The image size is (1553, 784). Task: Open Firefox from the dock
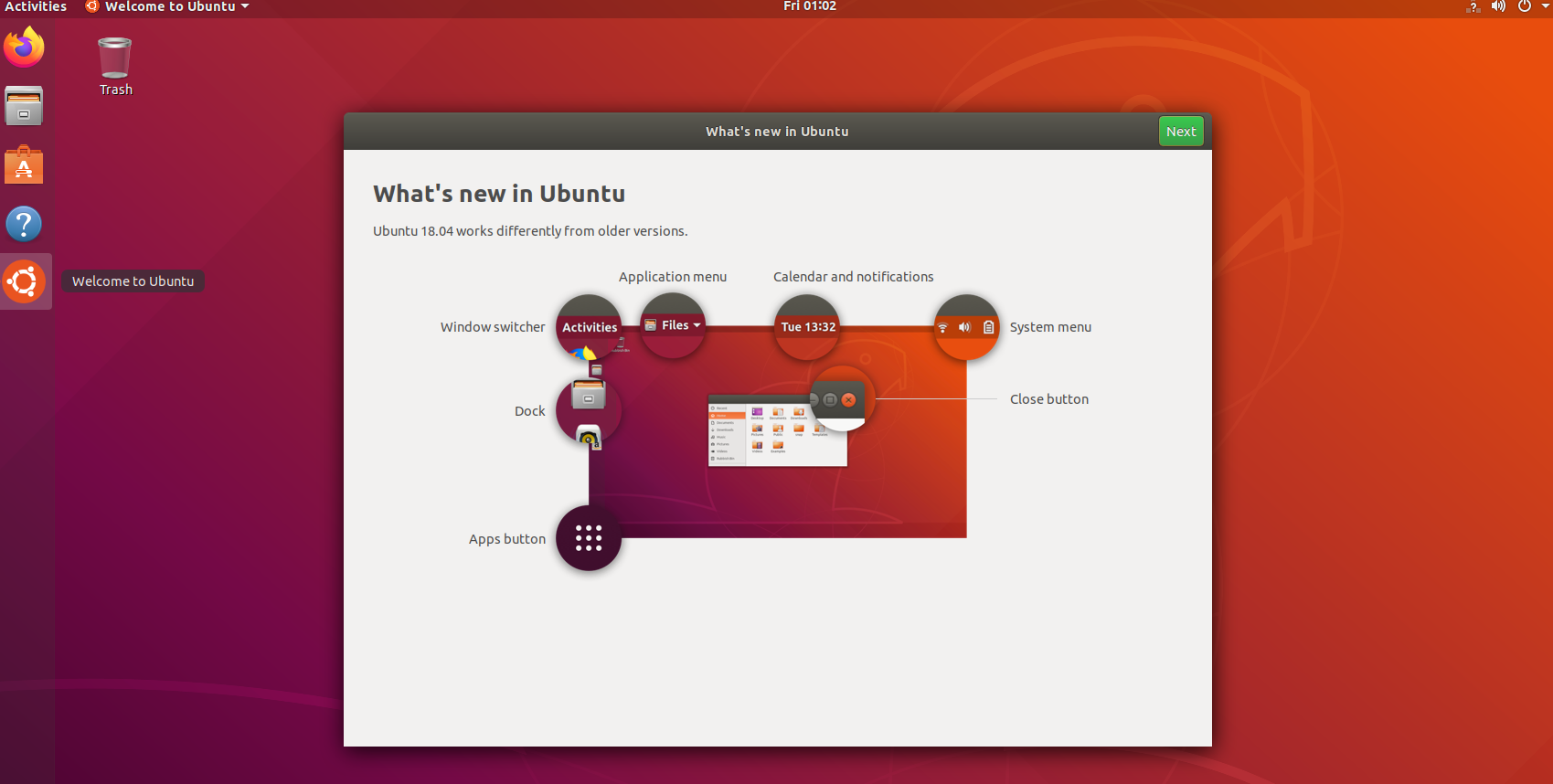coord(25,48)
